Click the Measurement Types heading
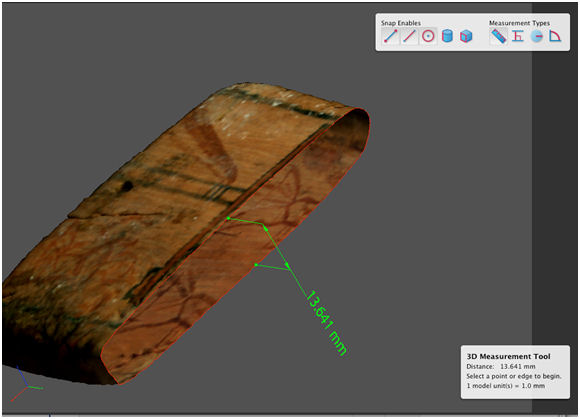 click(x=519, y=23)
